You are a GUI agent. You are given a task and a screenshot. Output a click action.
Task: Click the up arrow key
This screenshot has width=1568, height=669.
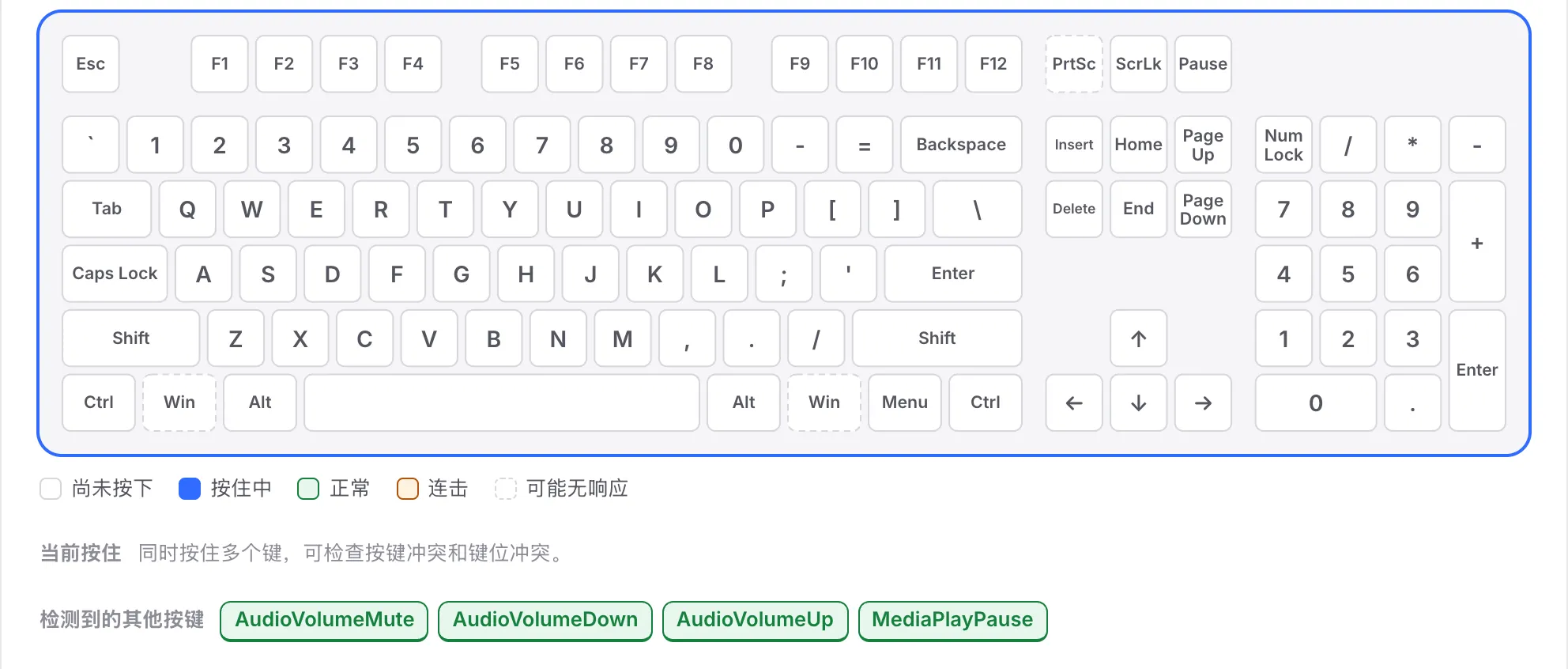[x=1138, y=338]
